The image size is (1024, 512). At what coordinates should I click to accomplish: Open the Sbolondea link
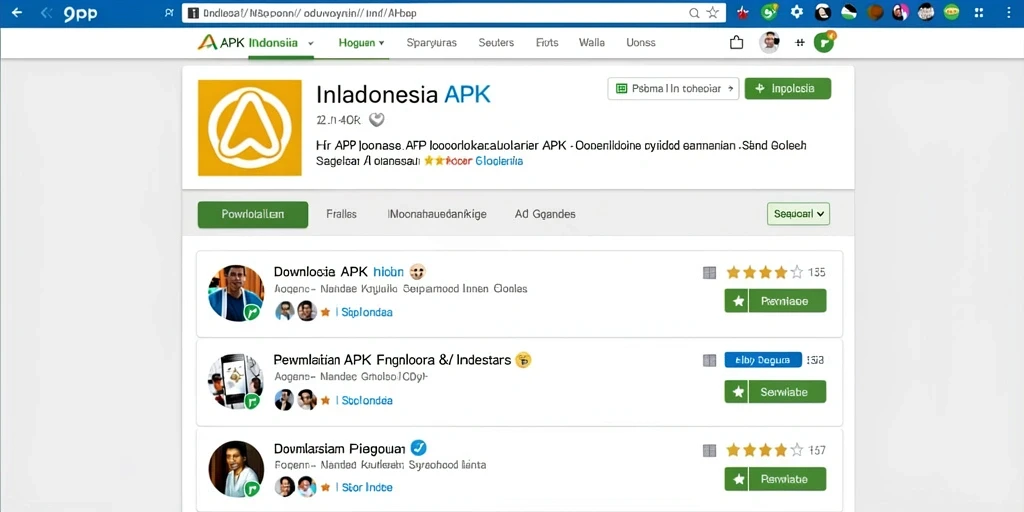click(367, 400)
